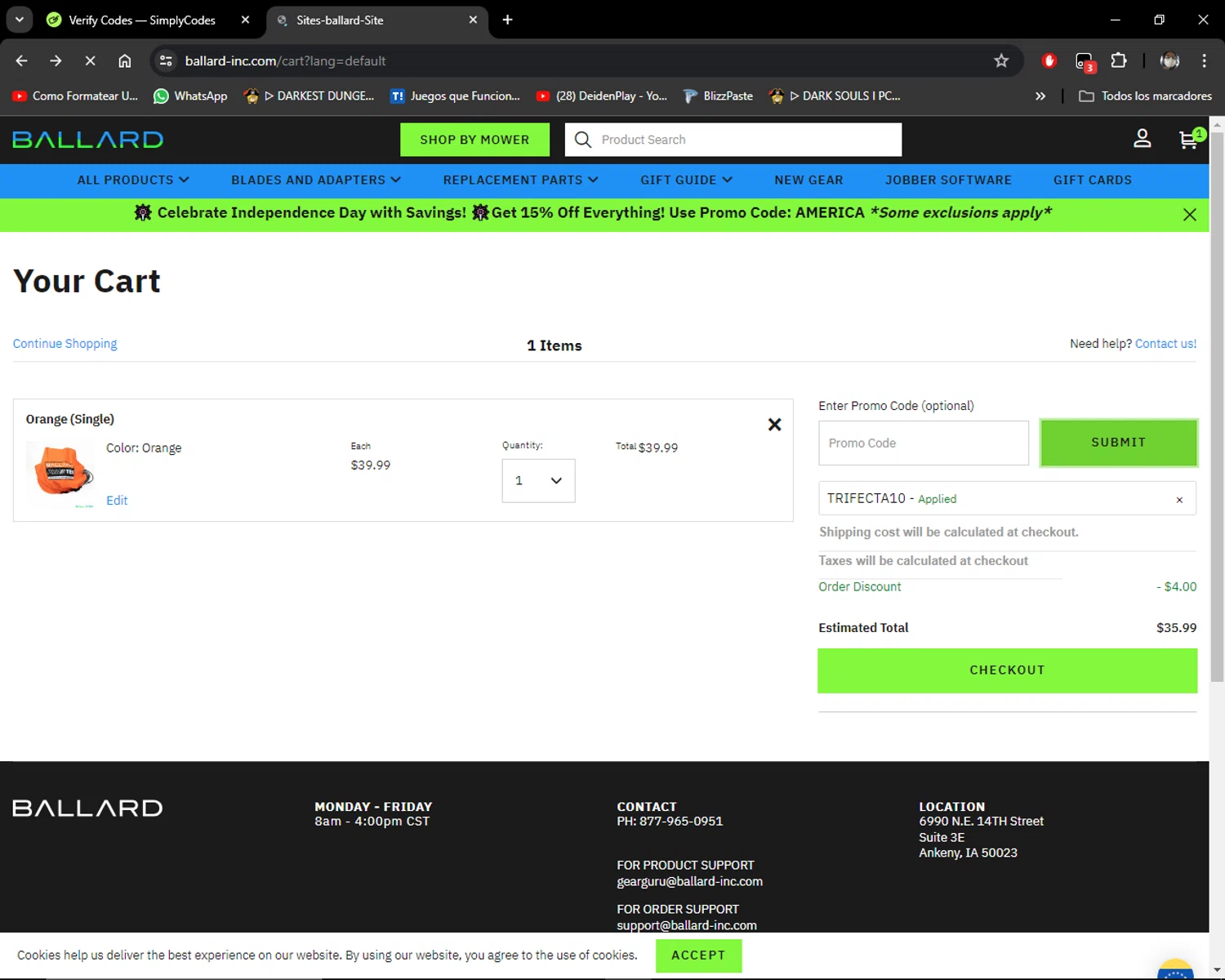Open the tab search dropdown arrow
This screenshot has height=980, width=1225.
[19, 20]
